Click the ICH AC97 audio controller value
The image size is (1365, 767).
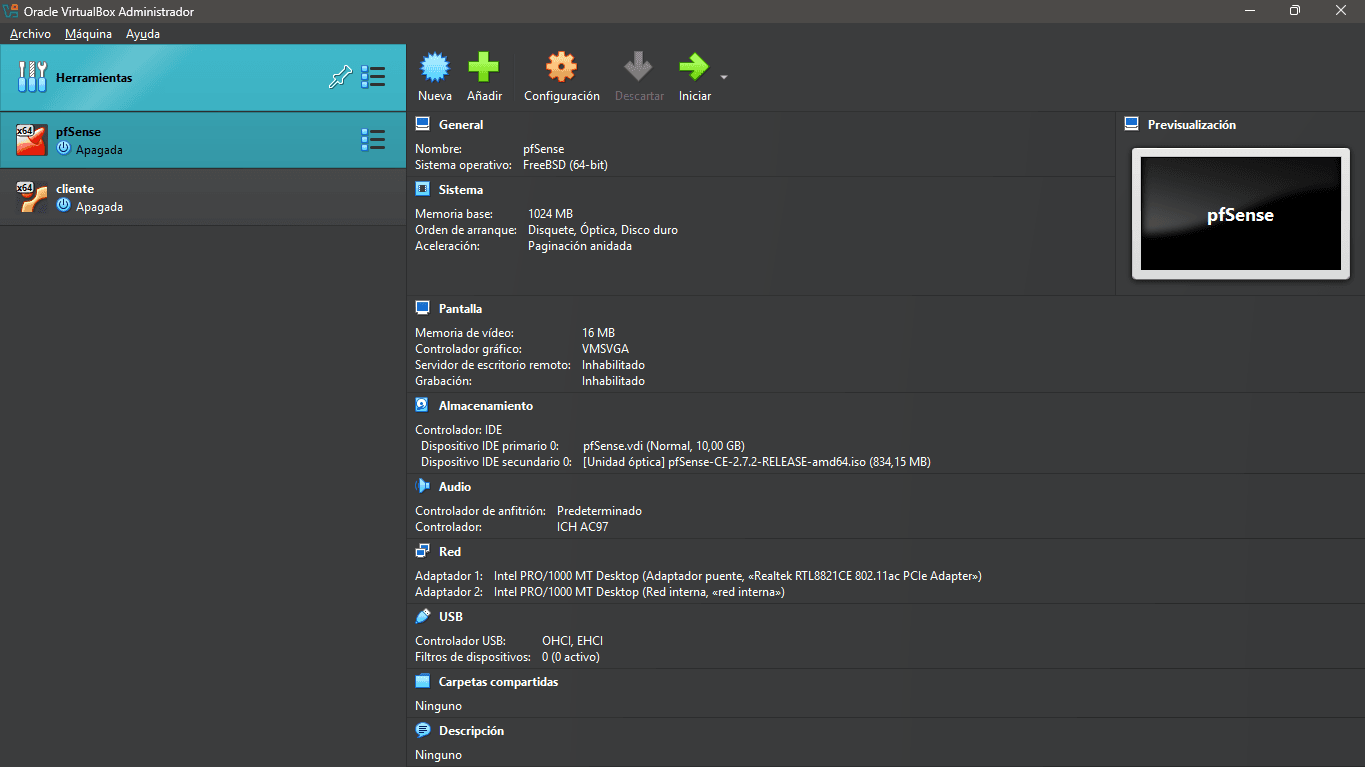[582, 527]
